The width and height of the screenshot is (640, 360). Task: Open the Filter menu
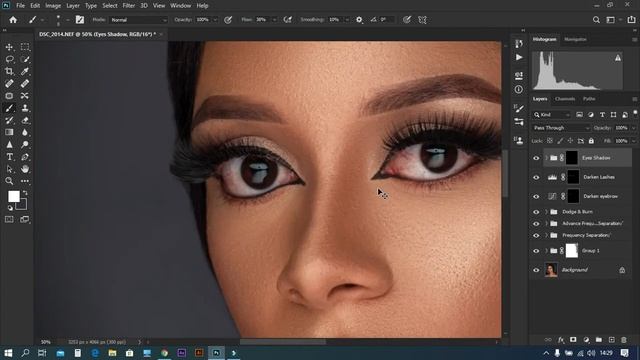[x=129, y=6]
